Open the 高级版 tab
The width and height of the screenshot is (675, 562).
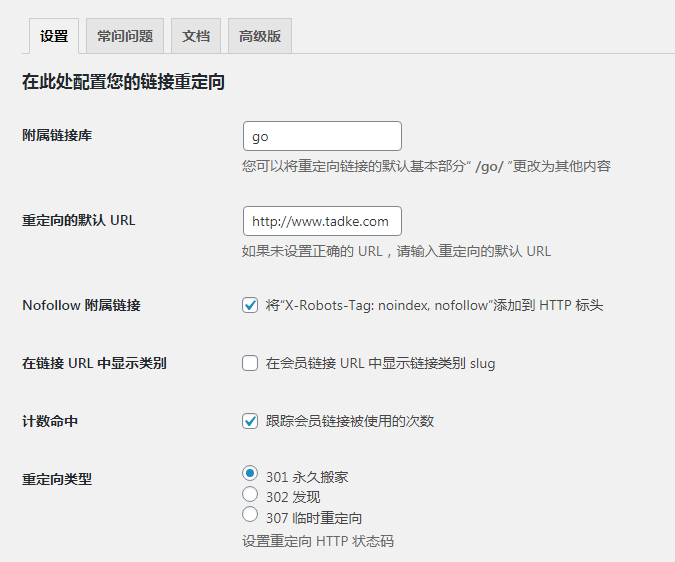[x=260, y=36]
